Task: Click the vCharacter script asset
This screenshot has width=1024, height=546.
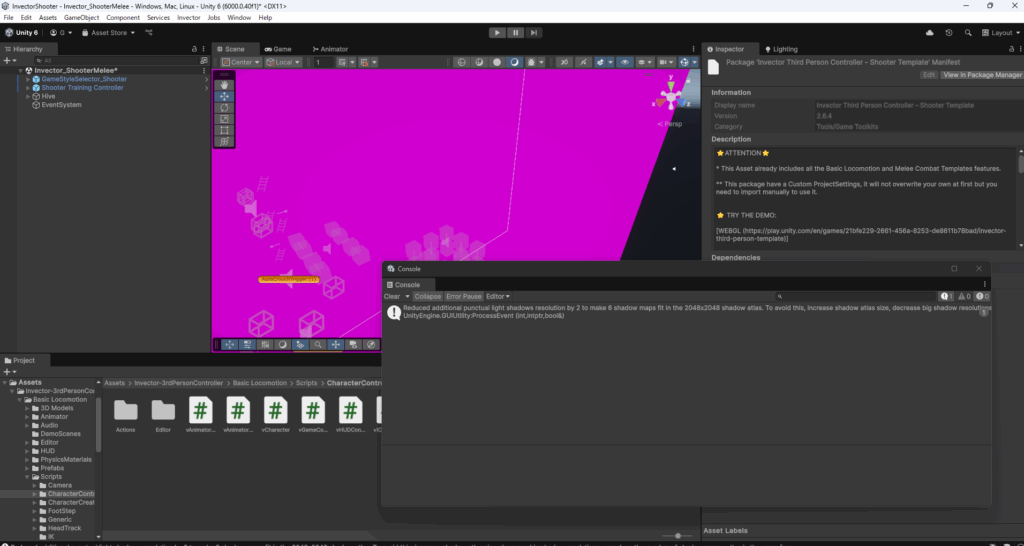Action: (276, 415)
